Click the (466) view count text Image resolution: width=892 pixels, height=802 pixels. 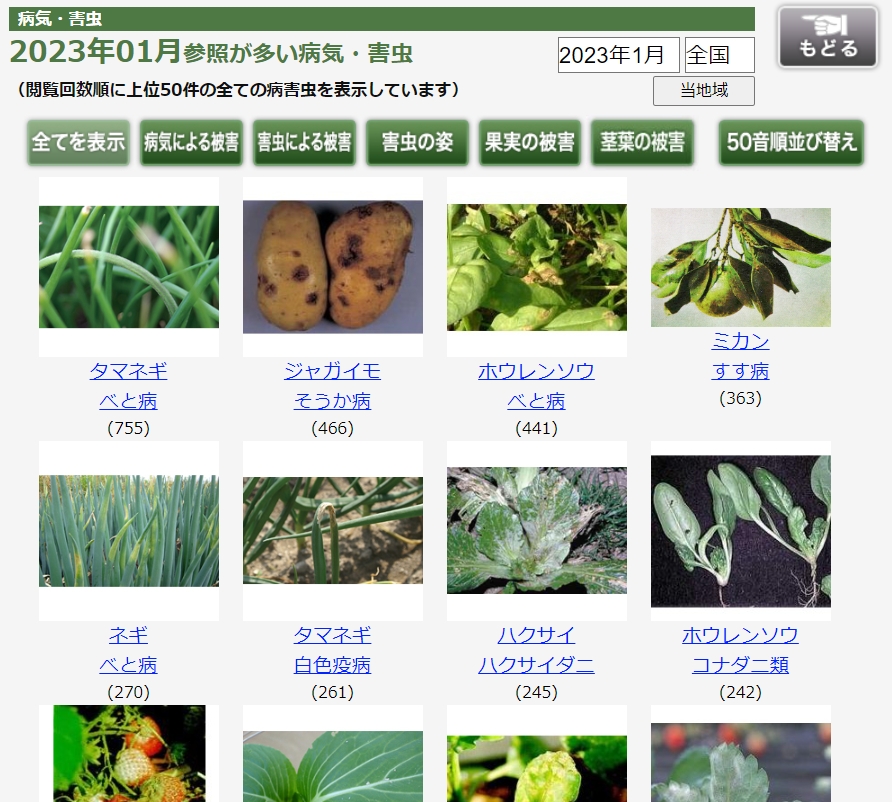pyautogui.click(x=333, y=428)
